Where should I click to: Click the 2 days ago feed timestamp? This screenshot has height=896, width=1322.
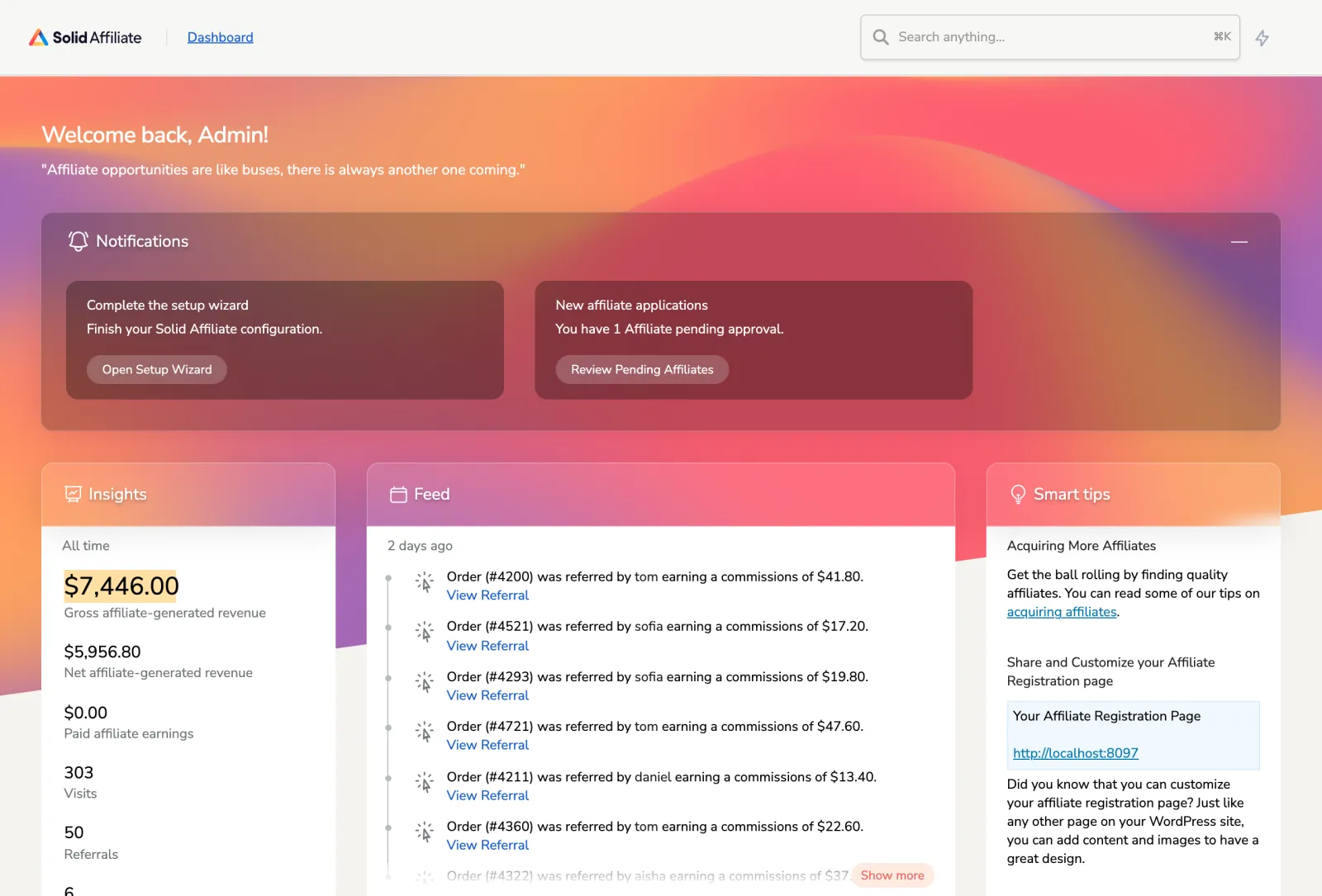click(420, 546)
